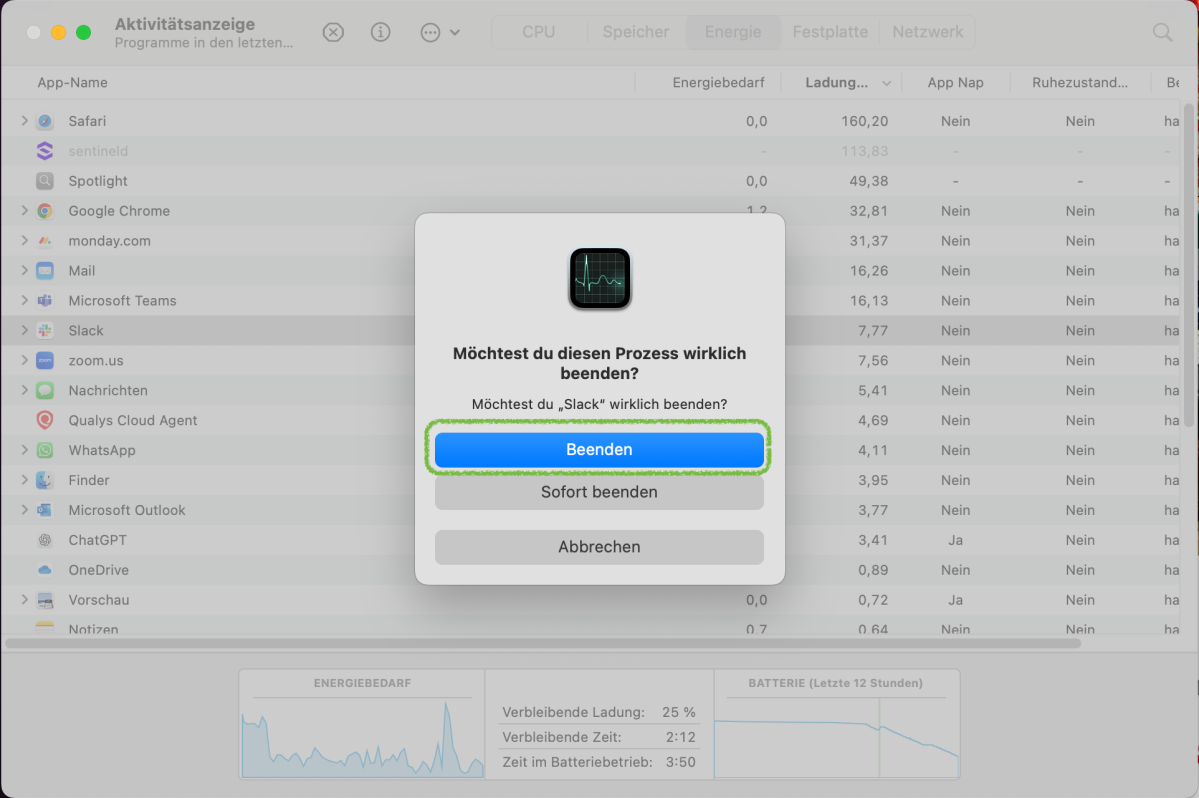Viewport: 1199px width, 798px height.
Task: Select the Vorschau app icon
Action: (45, 600)
